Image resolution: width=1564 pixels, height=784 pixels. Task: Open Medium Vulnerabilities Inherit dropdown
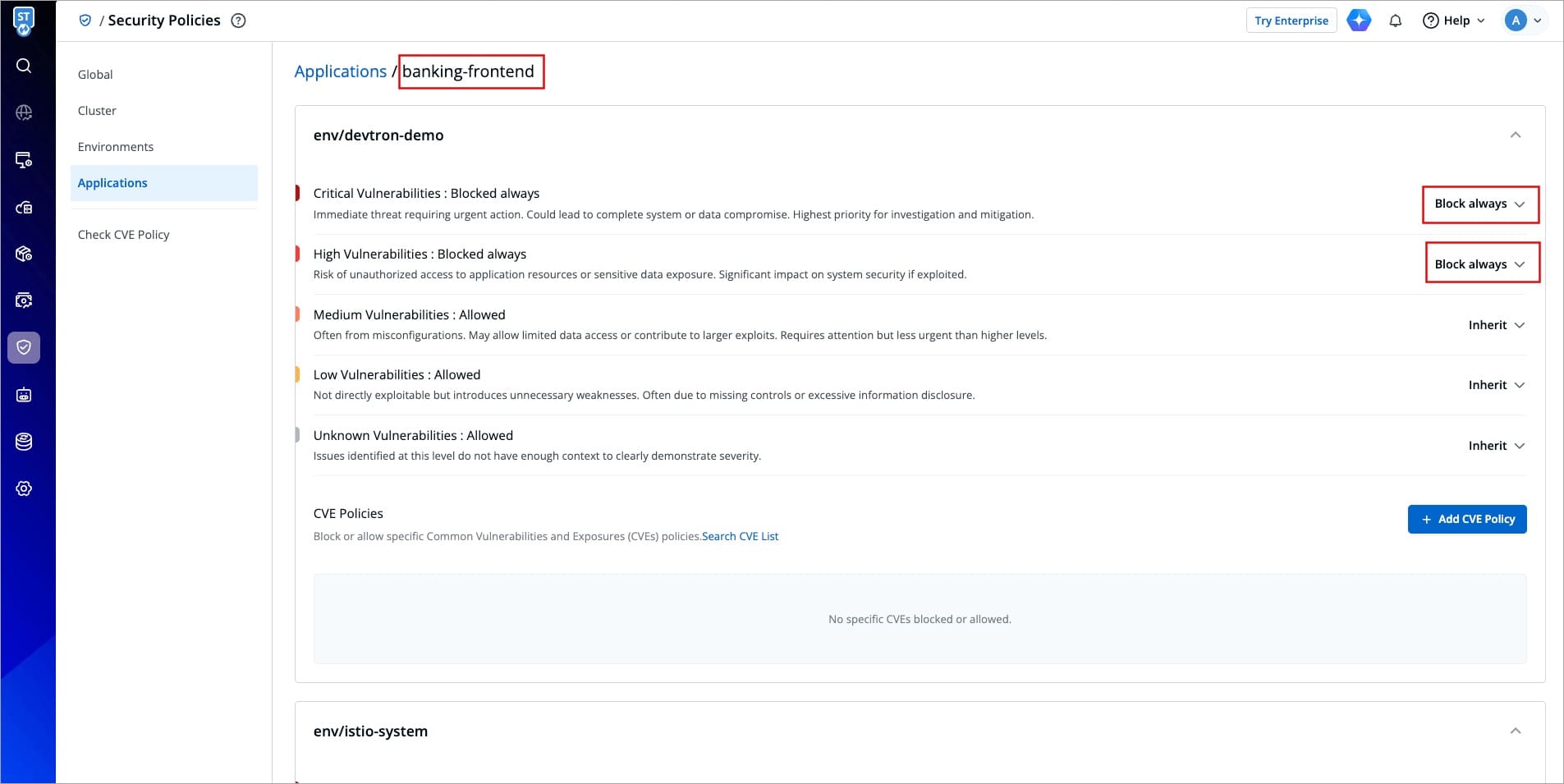(x=1496, y=325)
